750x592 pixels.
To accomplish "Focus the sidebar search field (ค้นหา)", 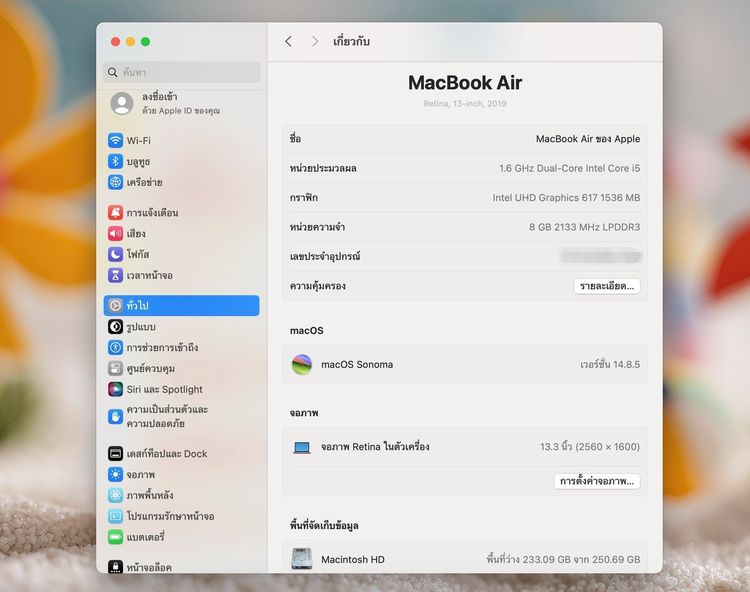I will click(182, 72).
